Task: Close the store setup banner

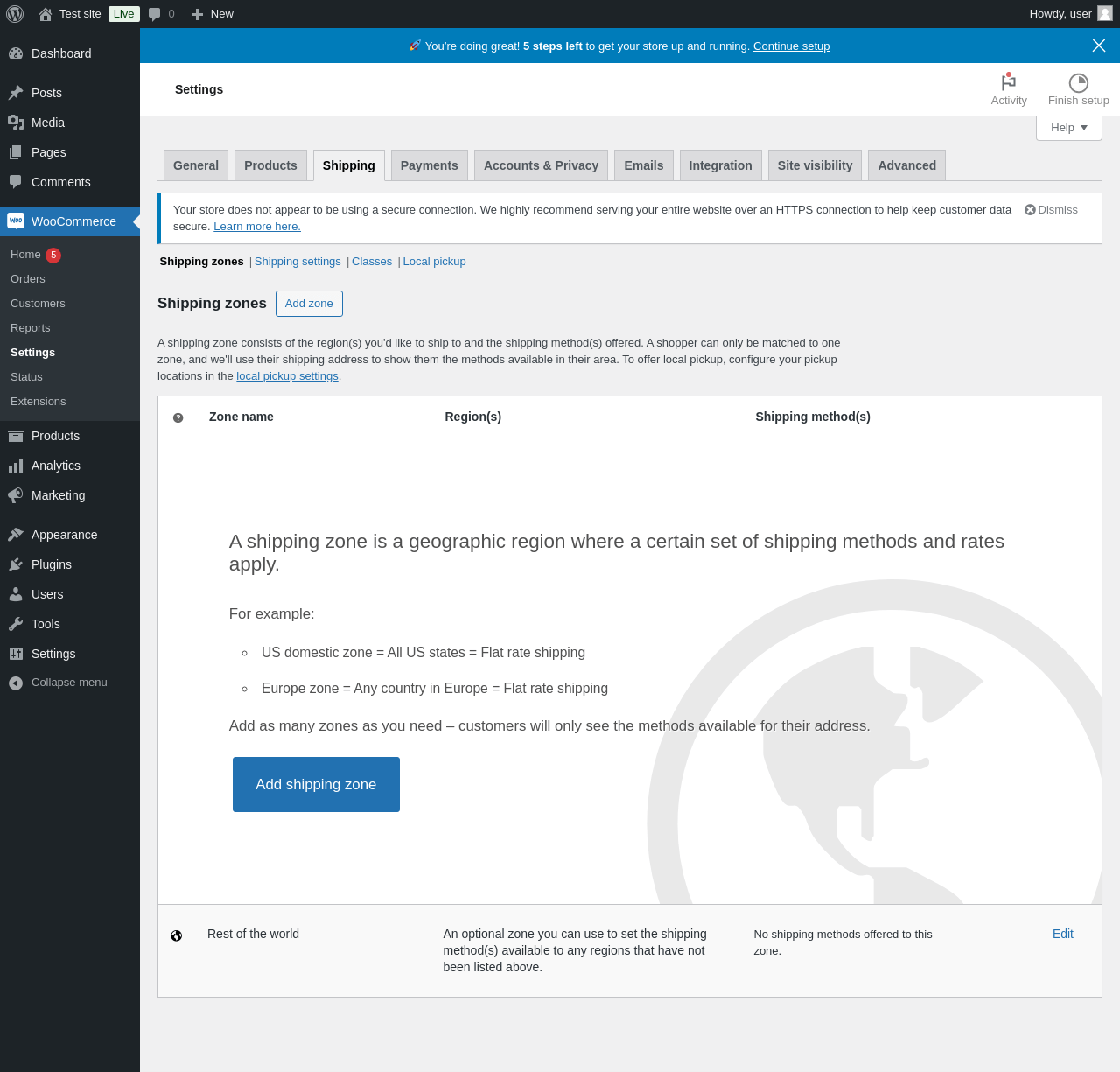Action: click(1099, 46)
